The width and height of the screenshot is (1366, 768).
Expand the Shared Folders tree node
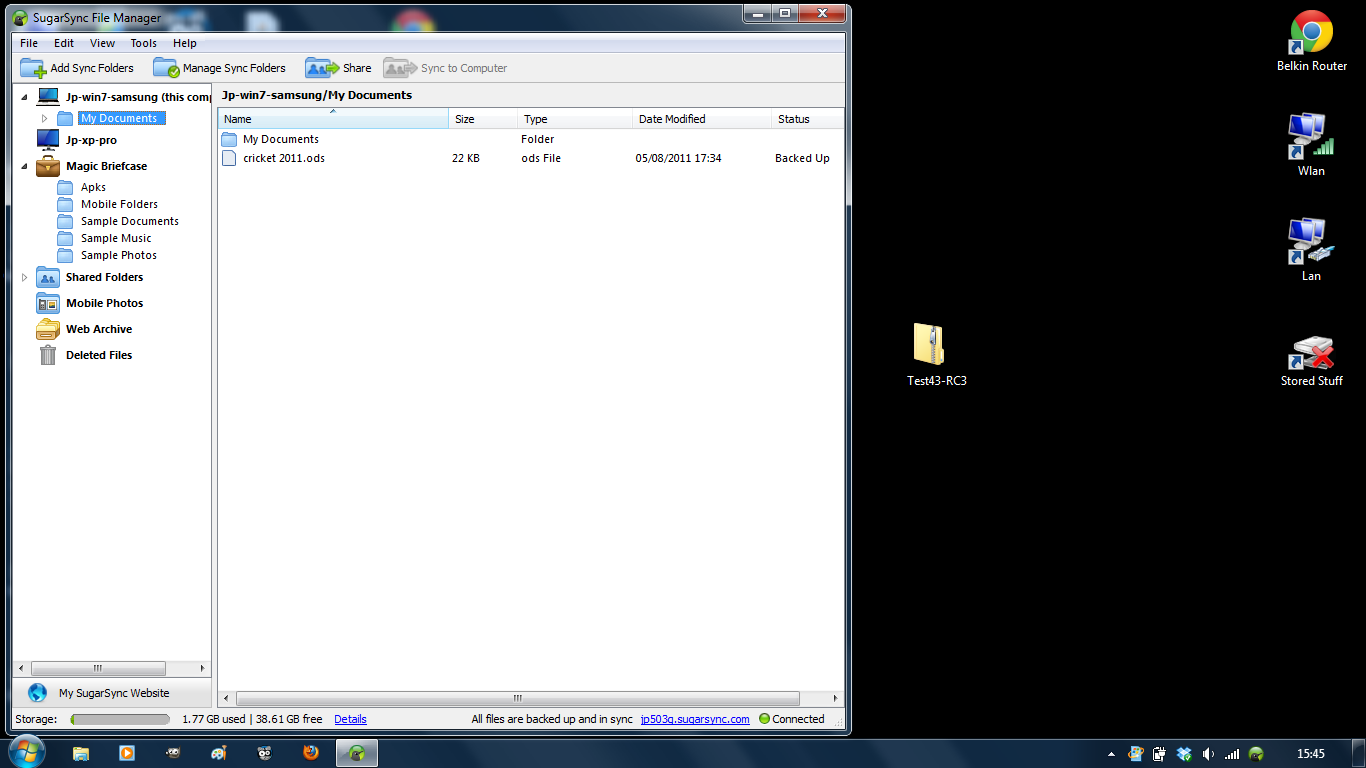[25, 277]
